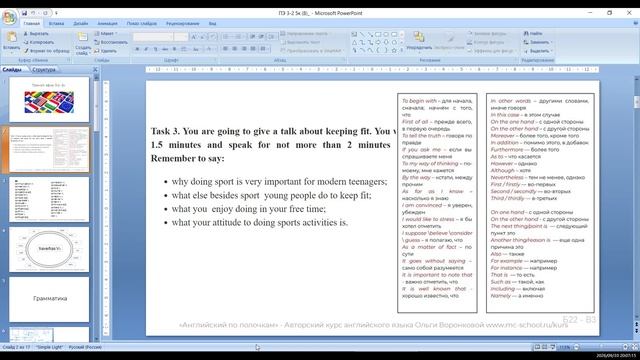
Task: Switch to slide sorter view in status bar
Action: coord(544,347)
